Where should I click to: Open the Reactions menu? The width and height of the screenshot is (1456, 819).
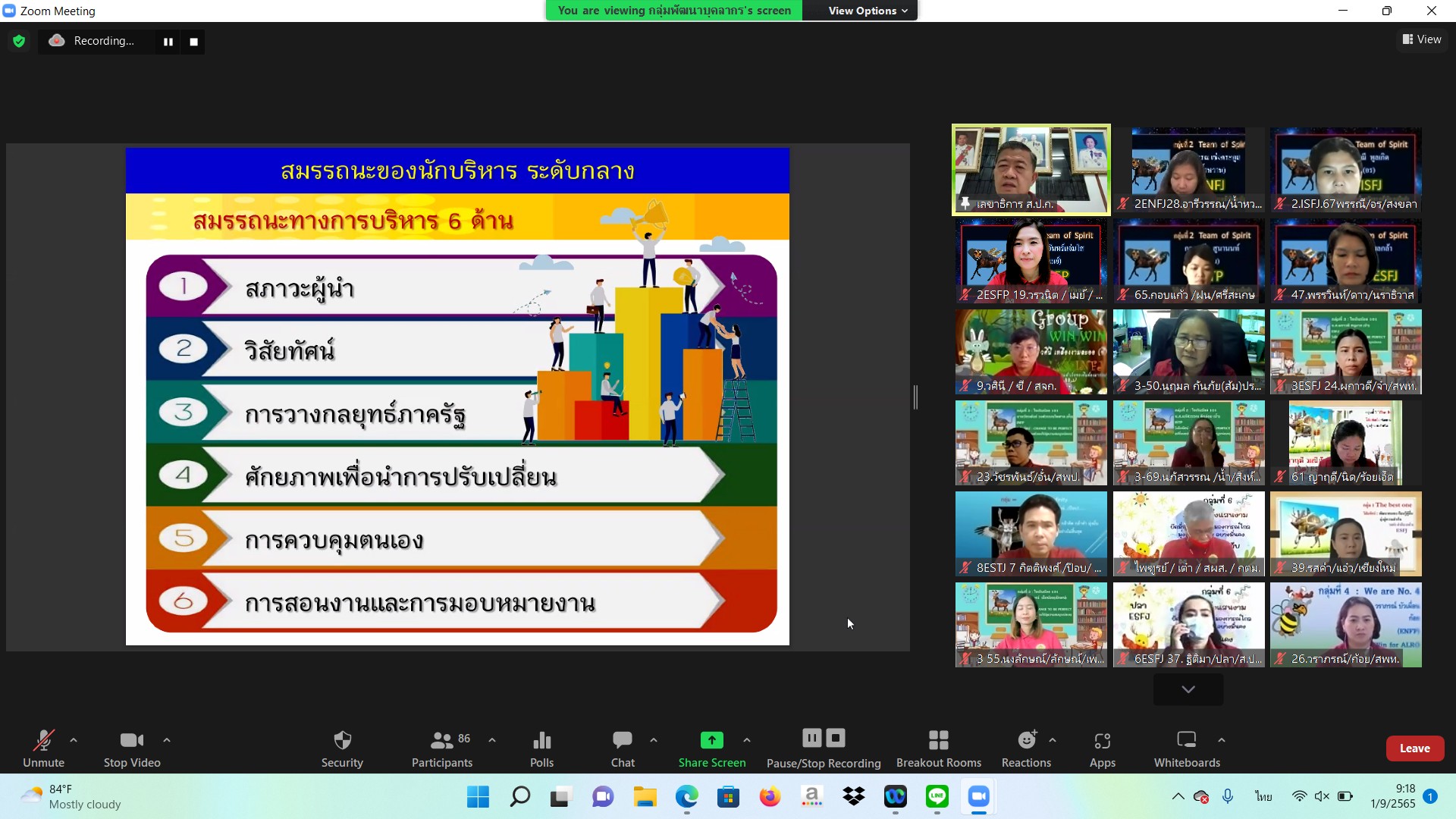pos(1026,747)
